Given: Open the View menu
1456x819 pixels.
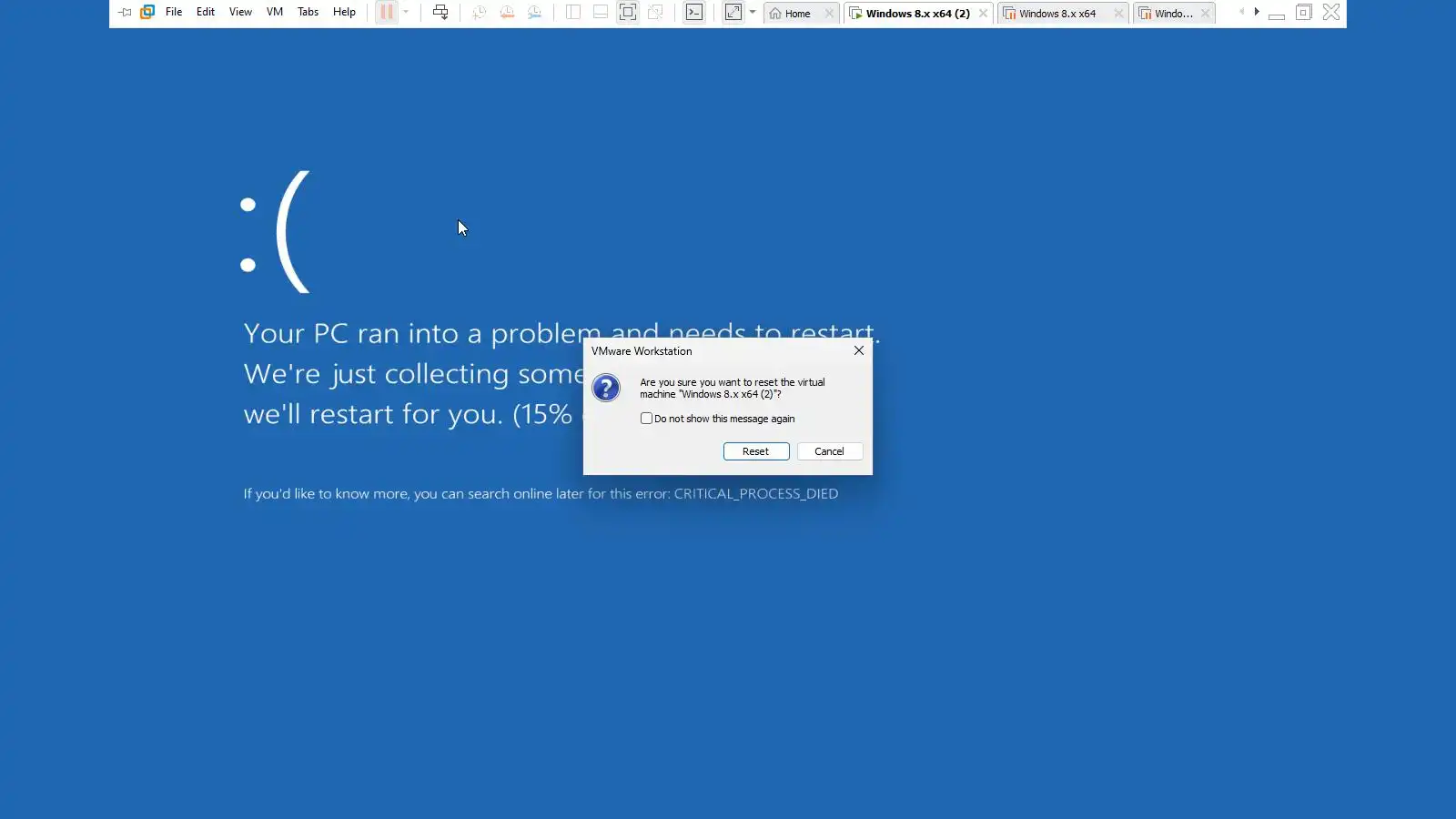Looking at the screenshot, I should (240, 12).
